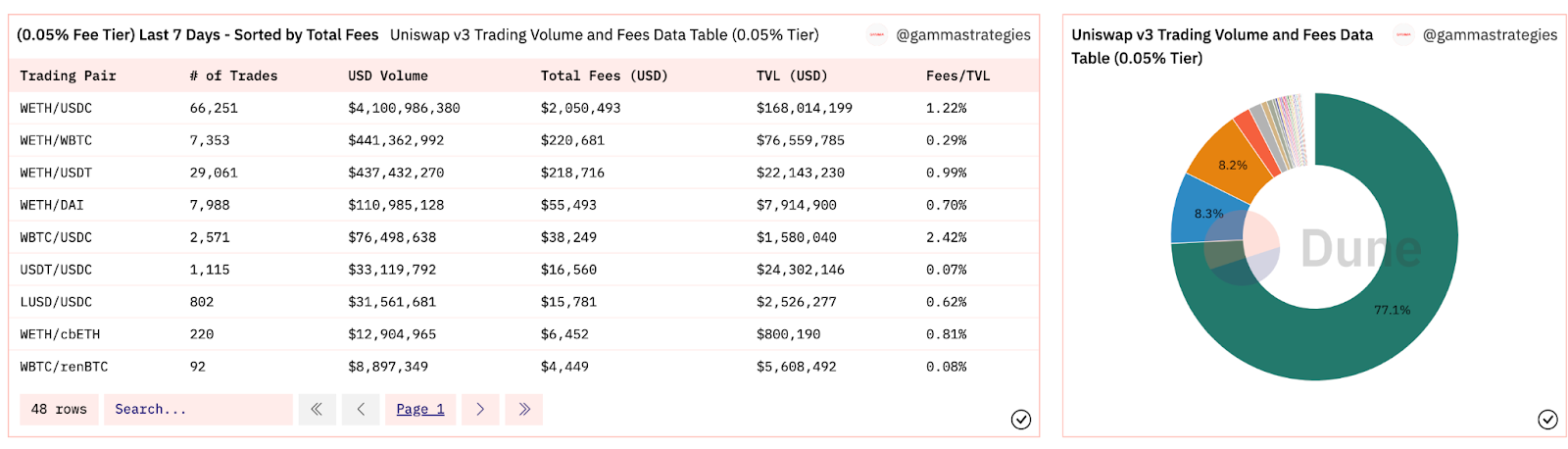The width and height of the screenshot is (1568, 449).
Task: Sort by the USD Volume column header
Action: [x=388, y=75]
